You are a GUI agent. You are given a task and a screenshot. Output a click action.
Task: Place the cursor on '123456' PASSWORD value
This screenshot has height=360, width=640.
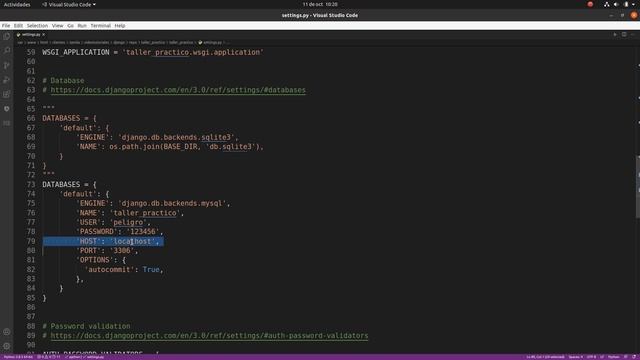tap(142, 232)
